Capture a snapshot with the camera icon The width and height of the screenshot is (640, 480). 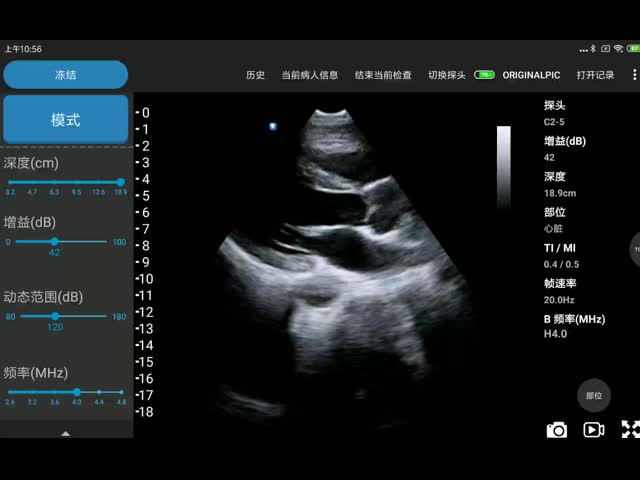[x=557, y=430]
